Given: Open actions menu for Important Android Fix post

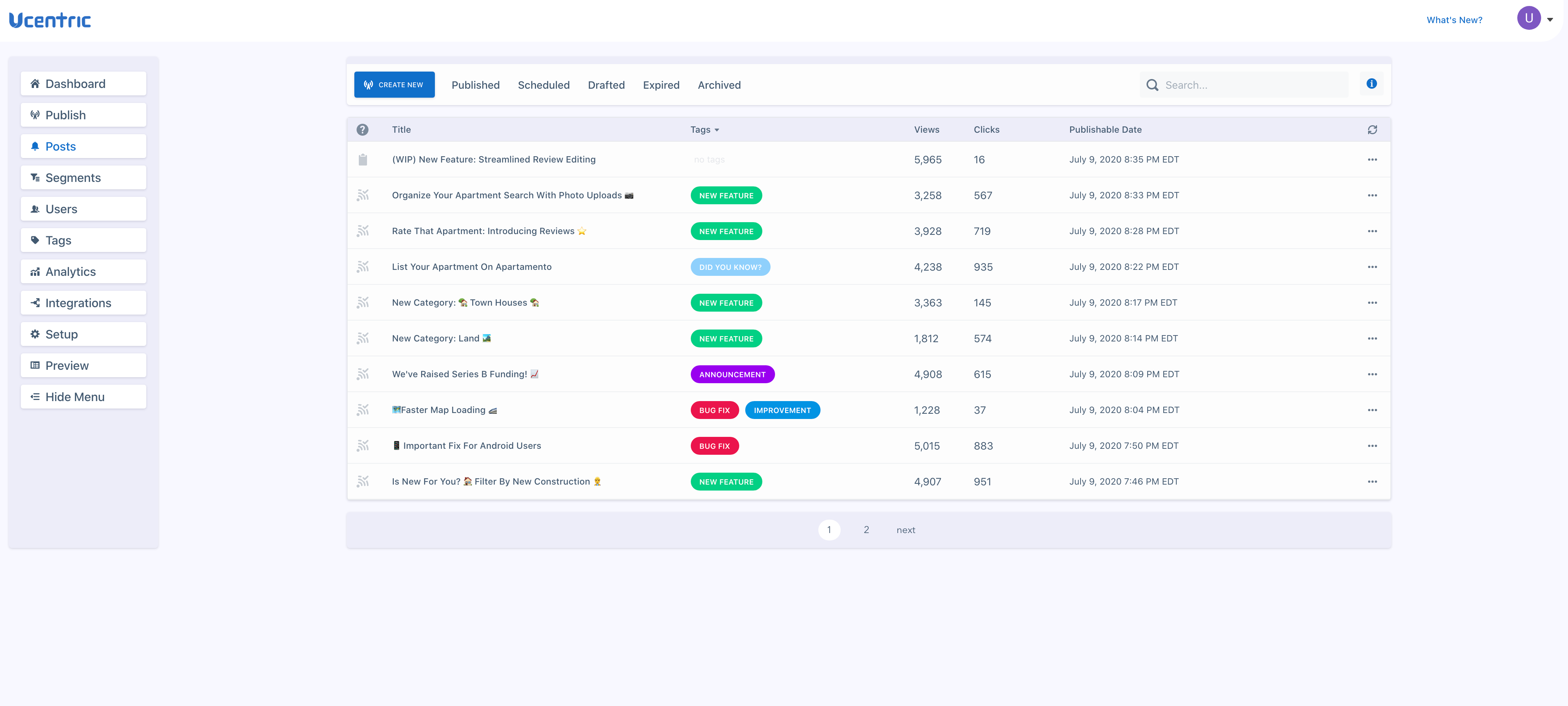Looking at the screenshot, I should (x=1372, y=446).
